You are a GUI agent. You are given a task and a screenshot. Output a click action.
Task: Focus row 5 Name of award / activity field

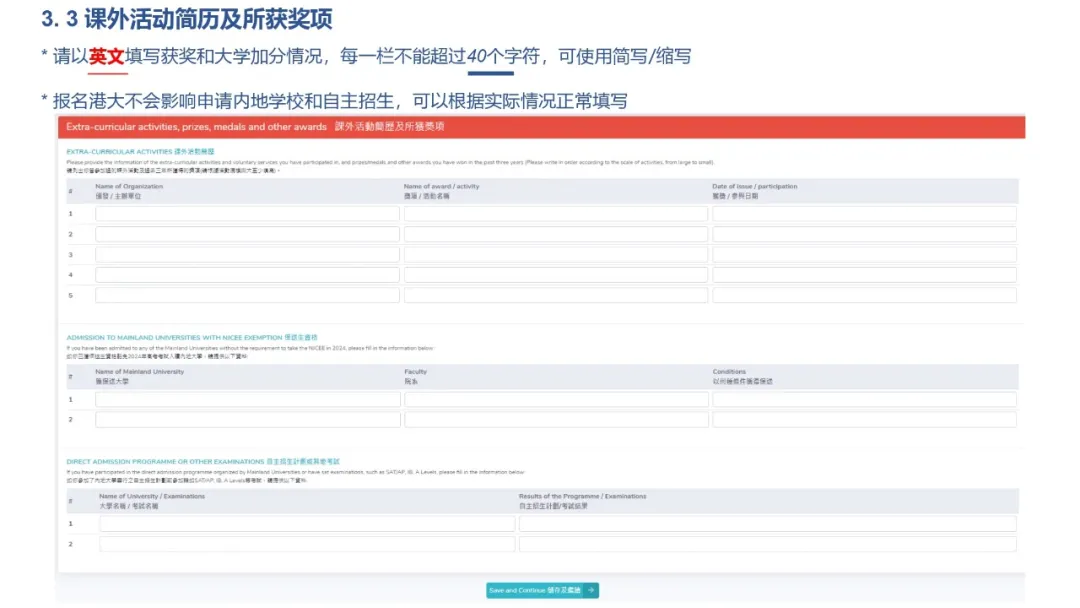pyautogui.click(x=555, y=295)
